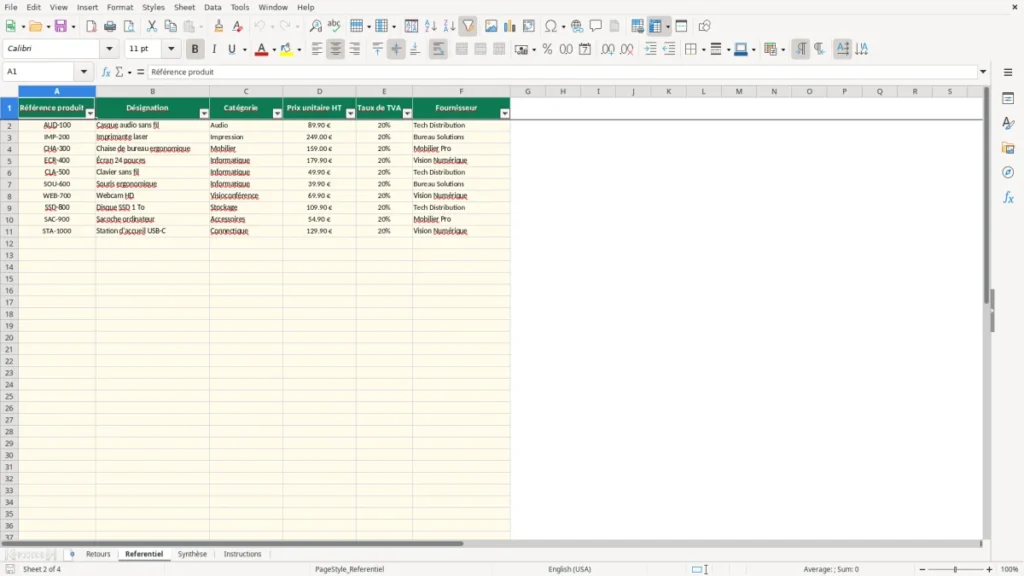The image size is (1024, 576).
Task: Toggle Underline formatting
Action: tap(231, 49)
